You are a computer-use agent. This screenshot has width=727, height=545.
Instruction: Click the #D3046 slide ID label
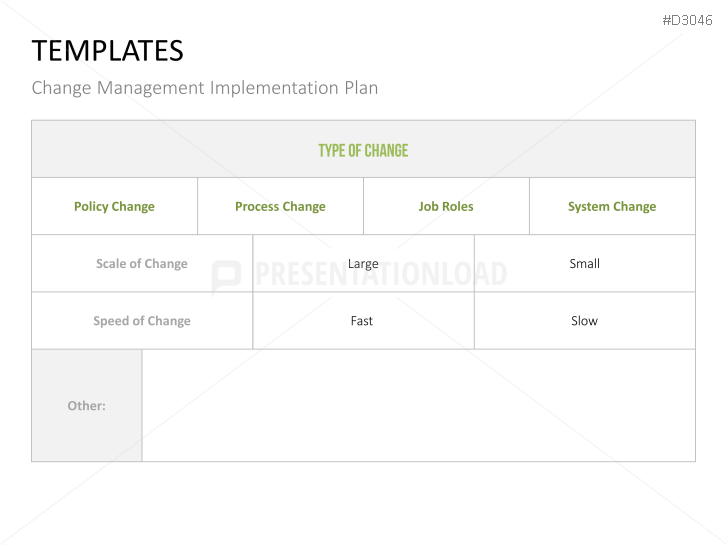(x=687, y=20)
